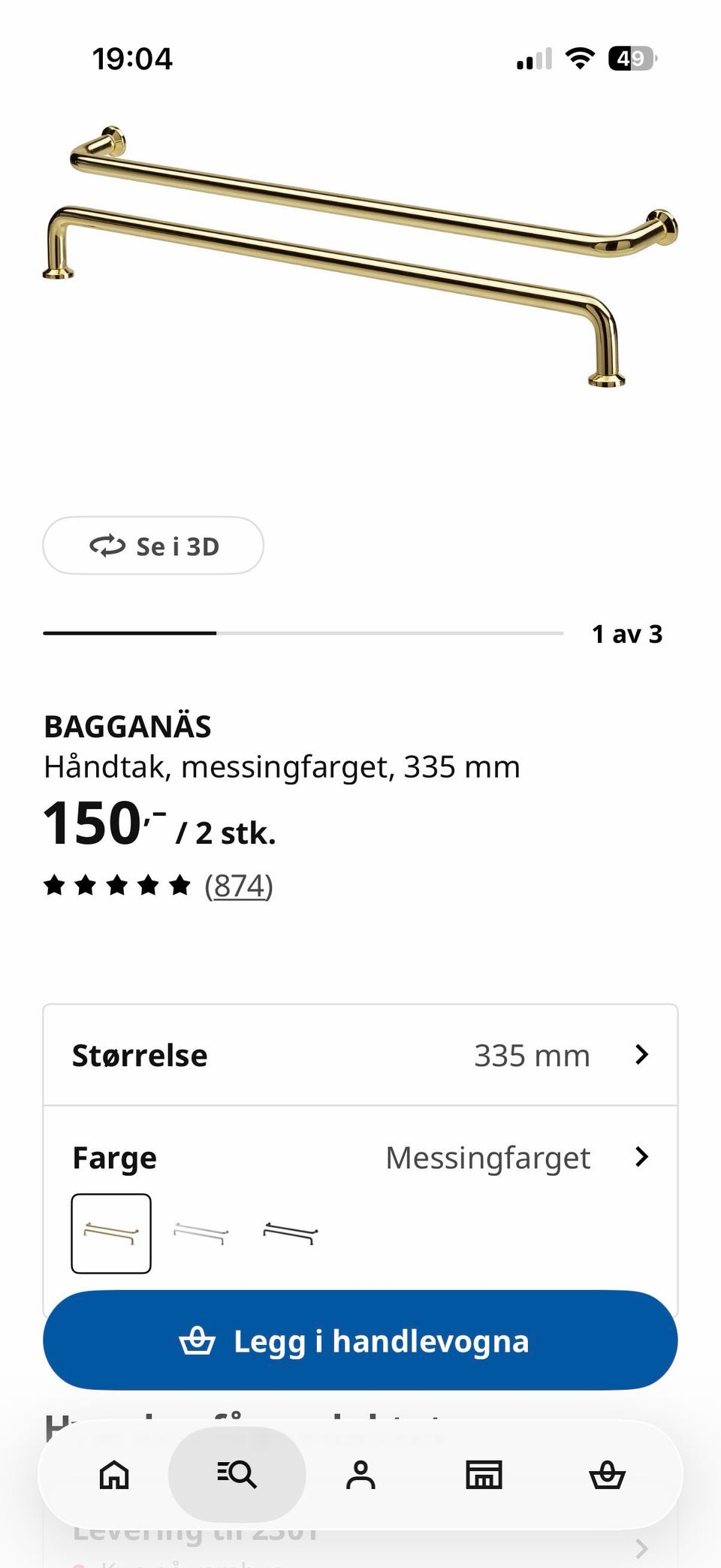Expand the Farge color options chevron

tap(641, 1156)
